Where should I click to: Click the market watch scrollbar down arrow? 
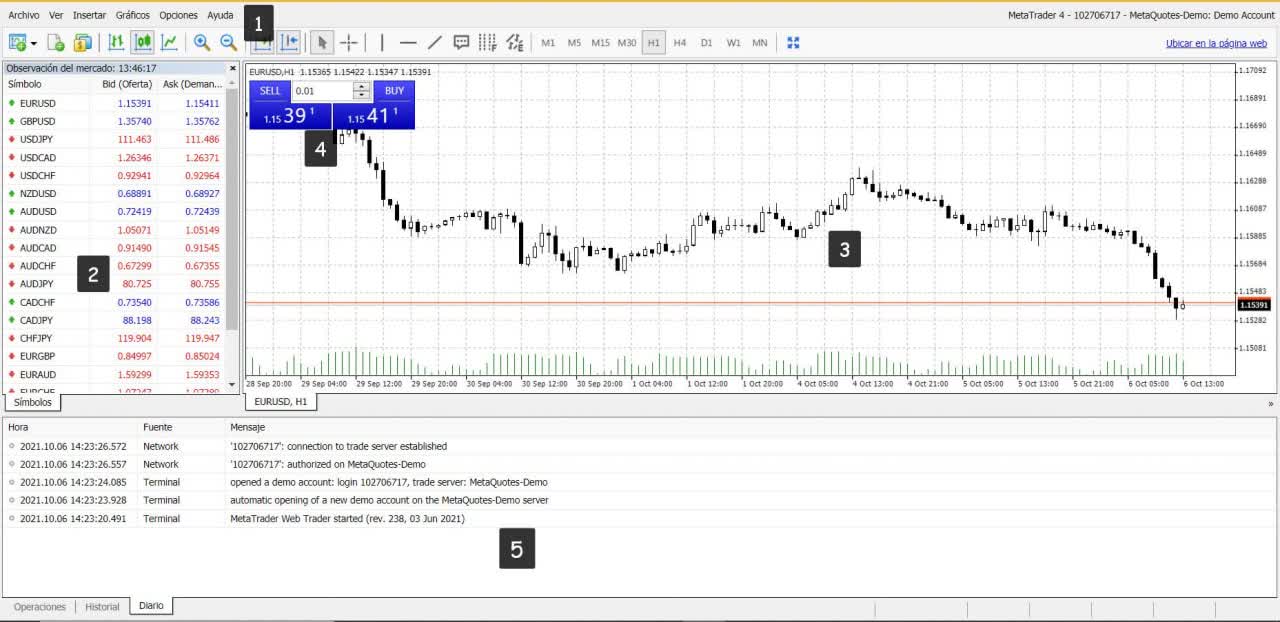[x=233, y=385]
